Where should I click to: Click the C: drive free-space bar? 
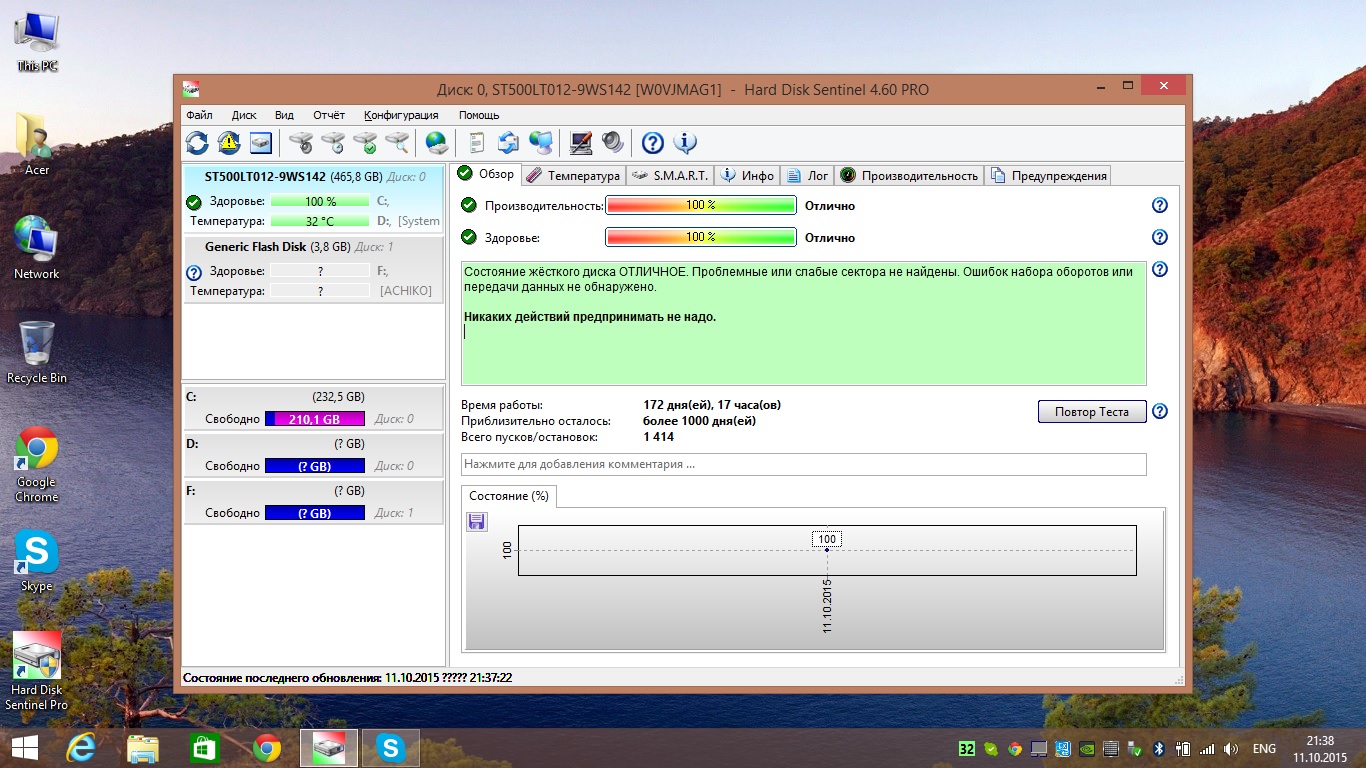point(314,419)
